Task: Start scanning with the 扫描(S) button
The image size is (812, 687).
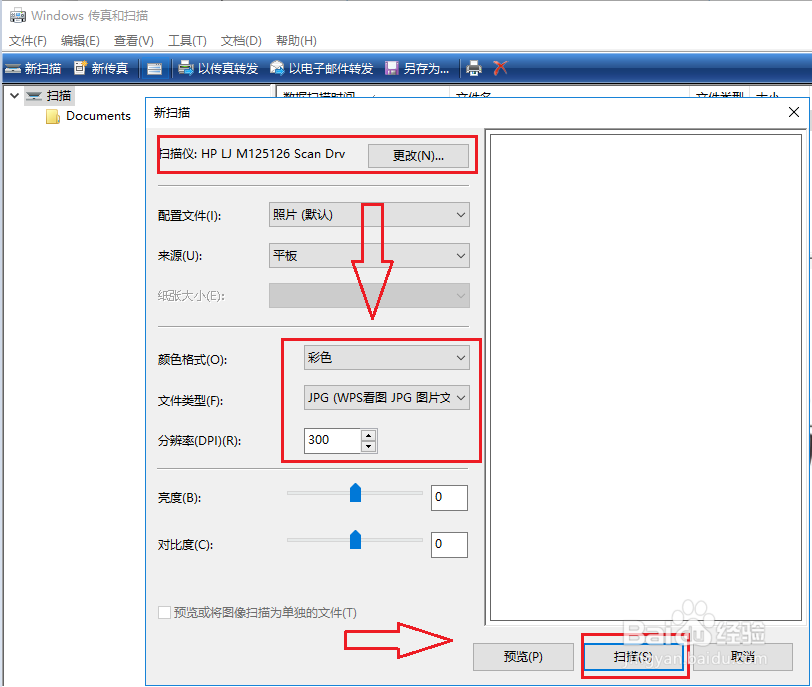Action: click(x=634, y=657)
